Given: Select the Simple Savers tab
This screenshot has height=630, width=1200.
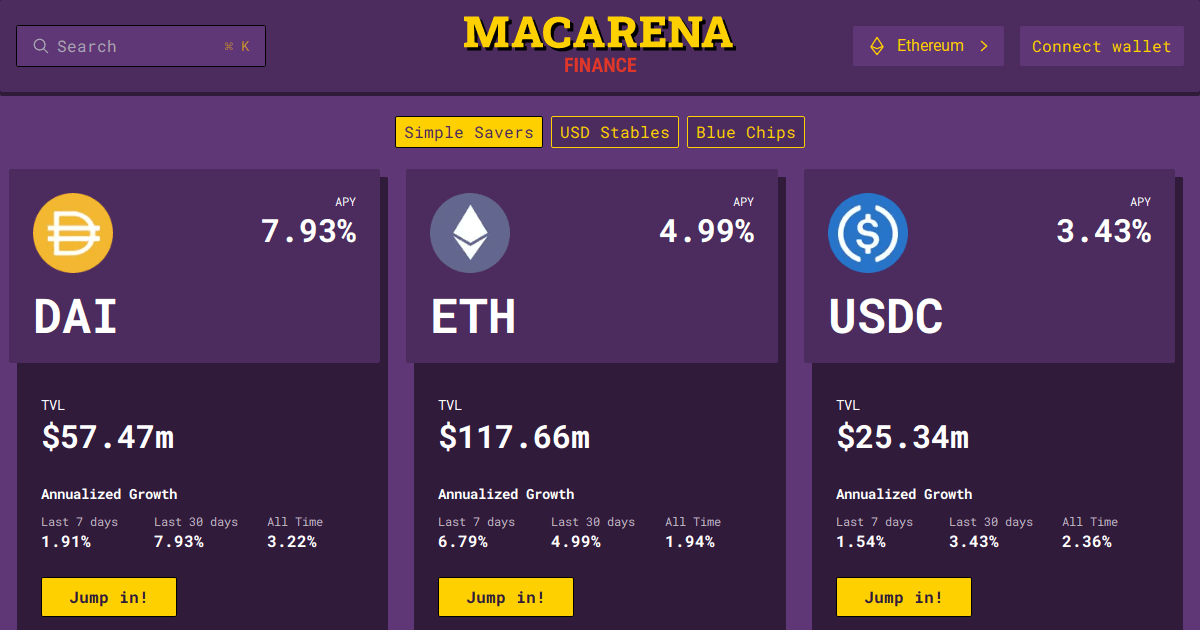Looking at the screenshot, I should pyautogui.click(x=468, y=131).
